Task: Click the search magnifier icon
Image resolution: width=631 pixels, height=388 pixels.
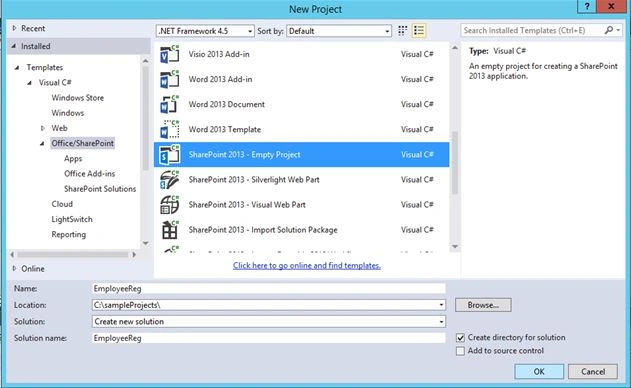Action: [x=608, y=30]
